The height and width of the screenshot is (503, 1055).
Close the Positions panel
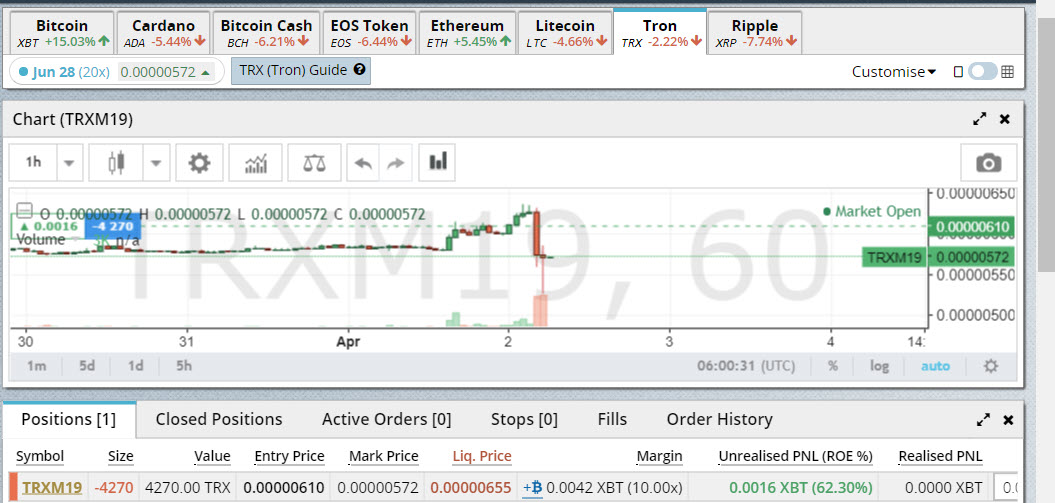(x=1008, y=420)
